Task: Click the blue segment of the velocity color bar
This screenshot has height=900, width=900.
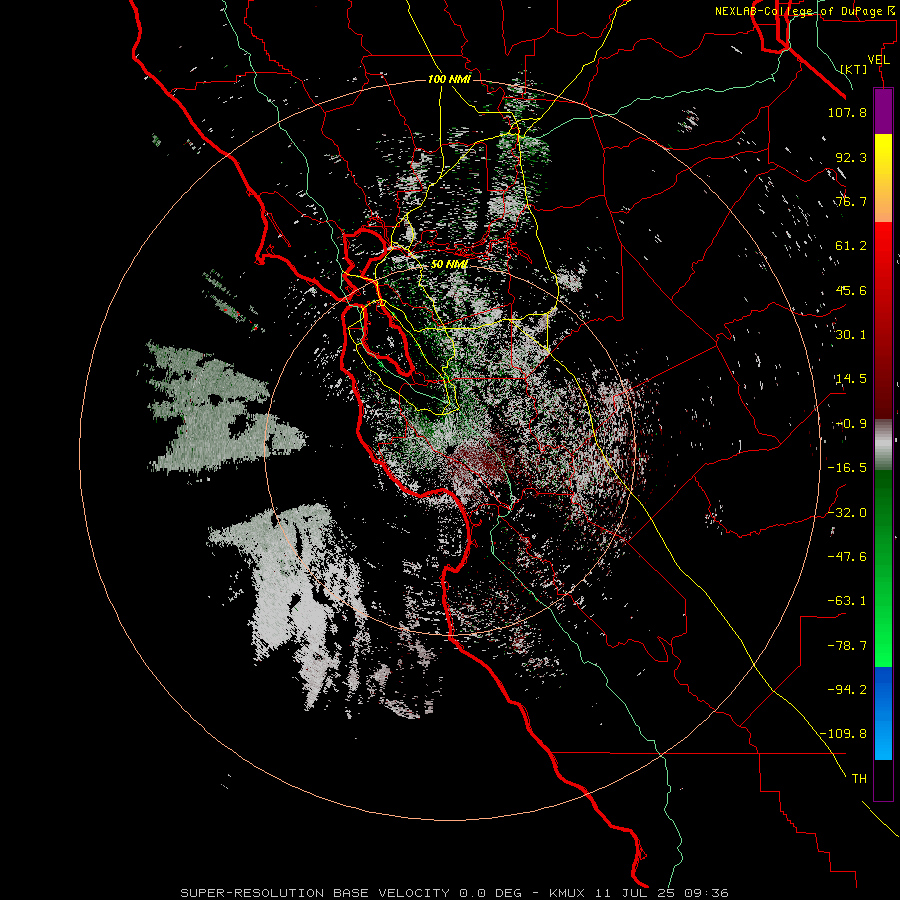Action: (883, 713)
